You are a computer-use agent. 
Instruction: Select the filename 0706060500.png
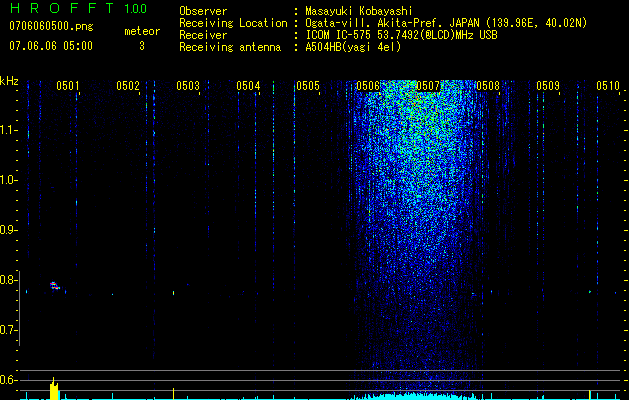[x=51, y=27]
